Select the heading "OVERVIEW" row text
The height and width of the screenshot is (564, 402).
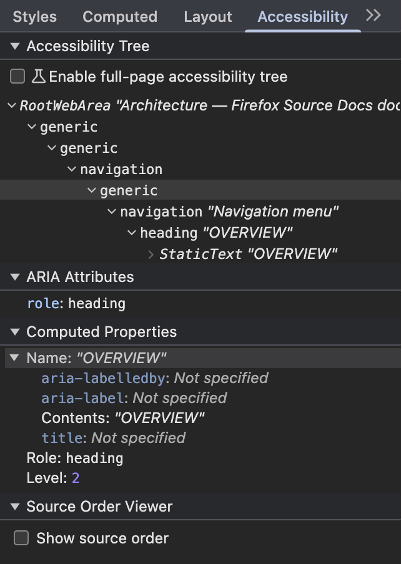(216, 233)
